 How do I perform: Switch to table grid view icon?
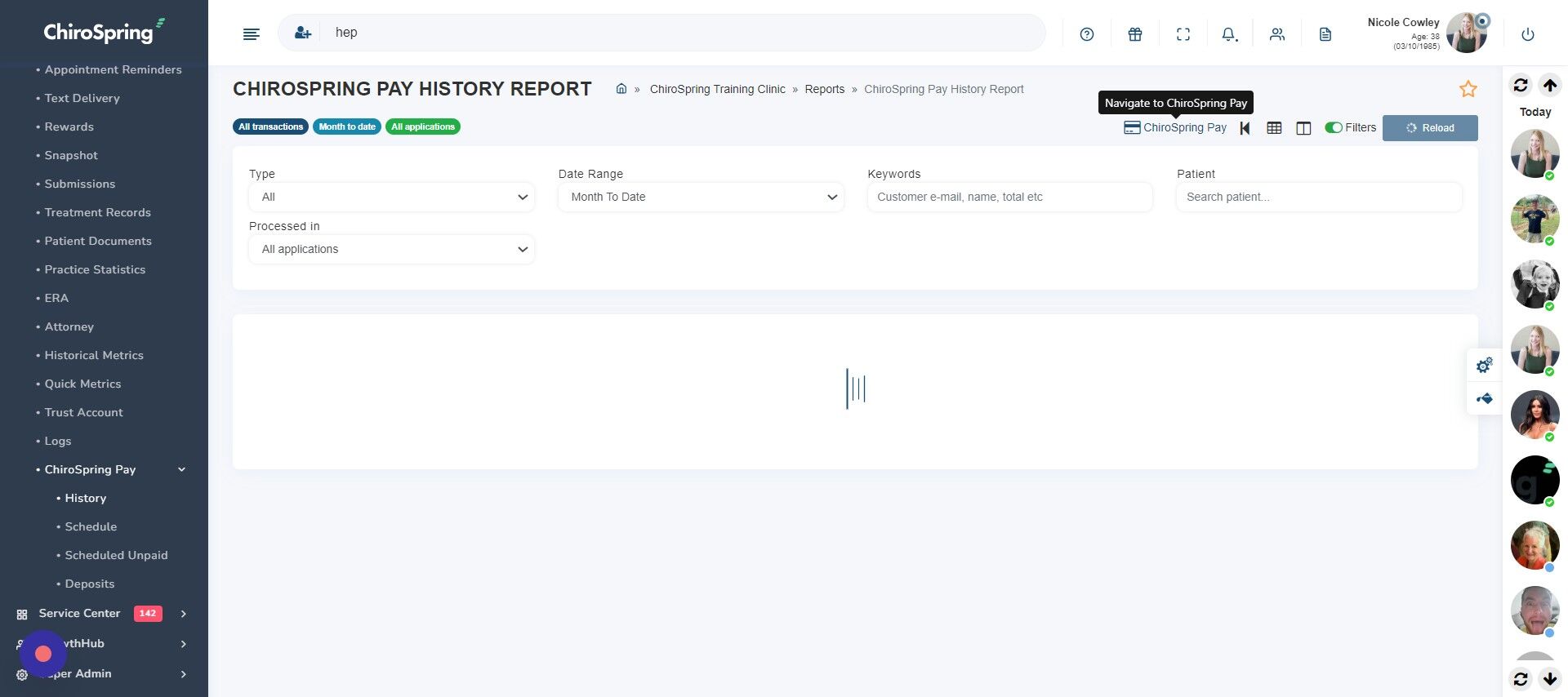click(1274, 128)
